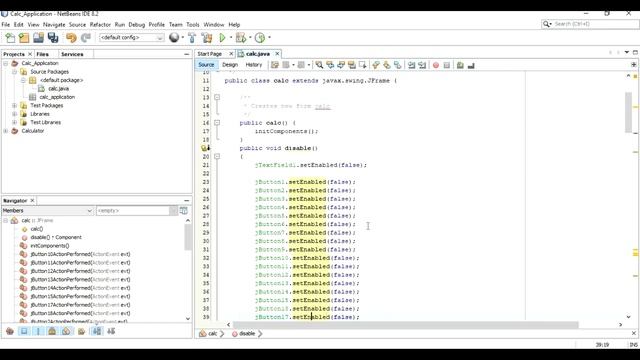Click the editor vertical scrollbar thumb
Image resolution: width=640 pixels, height=360 pixels.
(x=629, y=112)
